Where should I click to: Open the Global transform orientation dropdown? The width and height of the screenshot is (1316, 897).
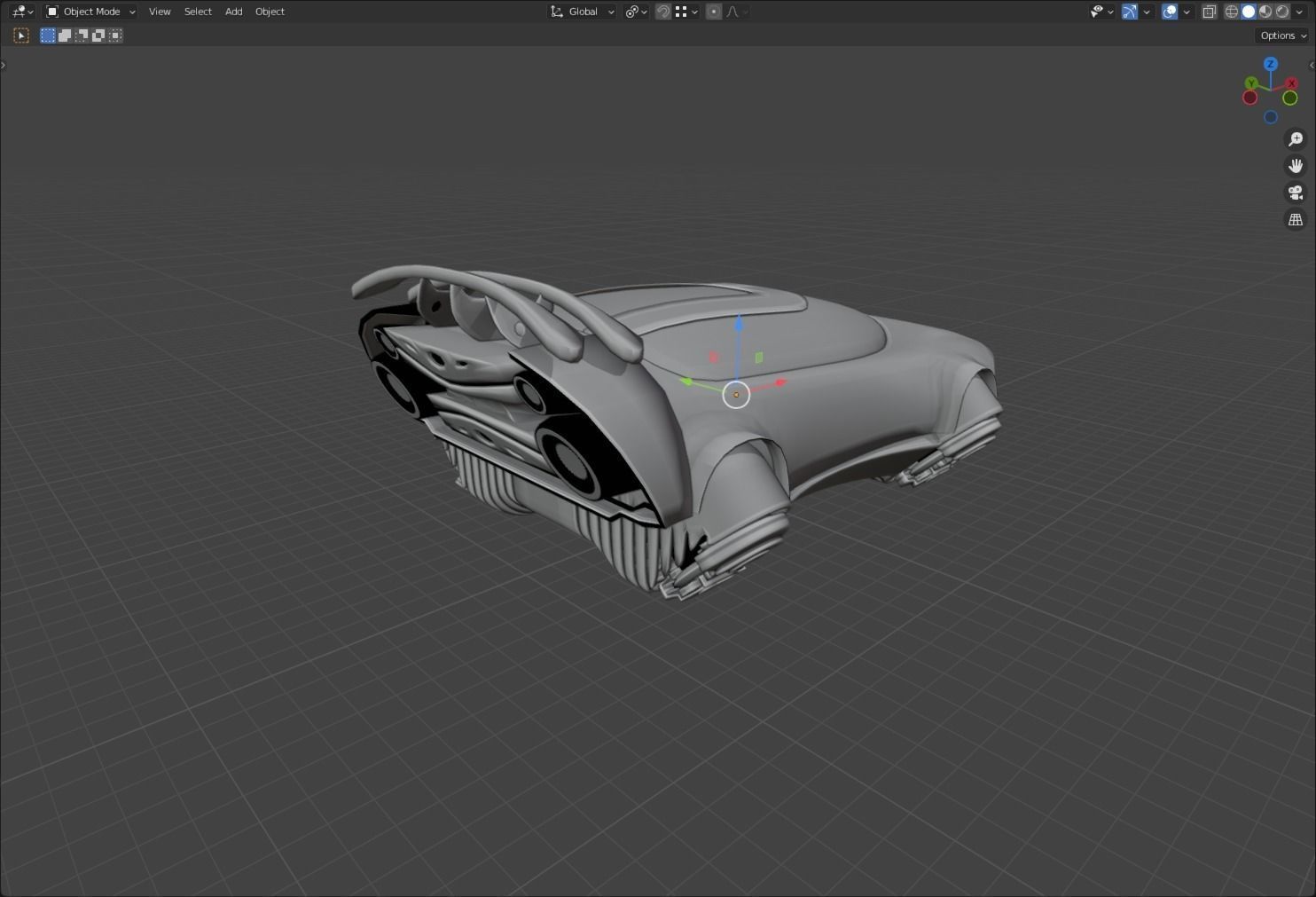582,12
